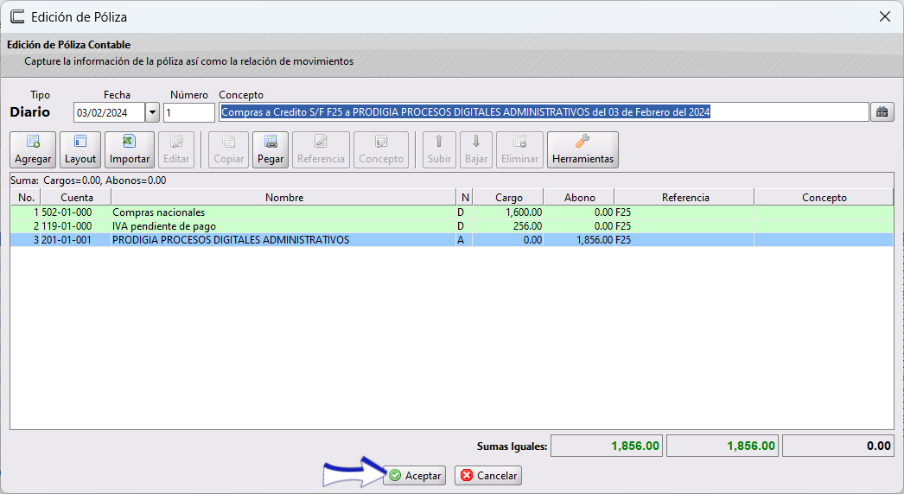
Task: Click the 0.00 difference total box
Action: pos(838,446)
